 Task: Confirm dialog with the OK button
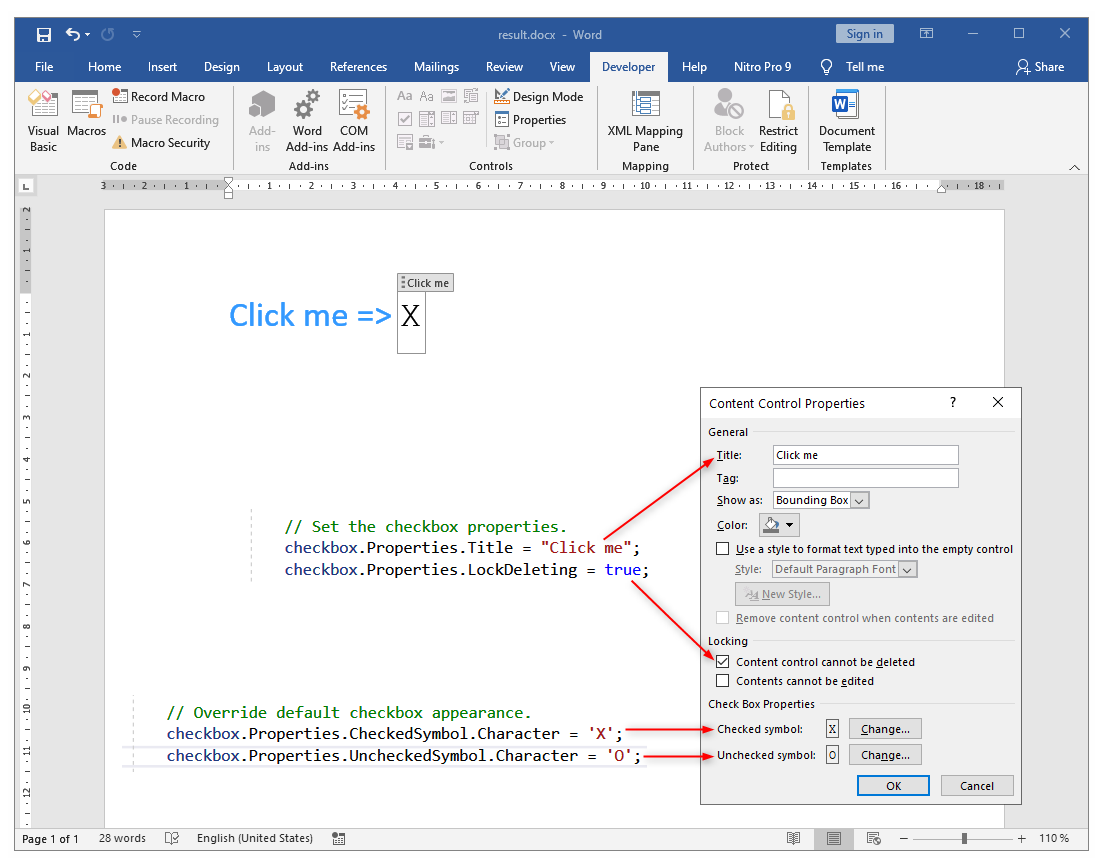point(893,785)
